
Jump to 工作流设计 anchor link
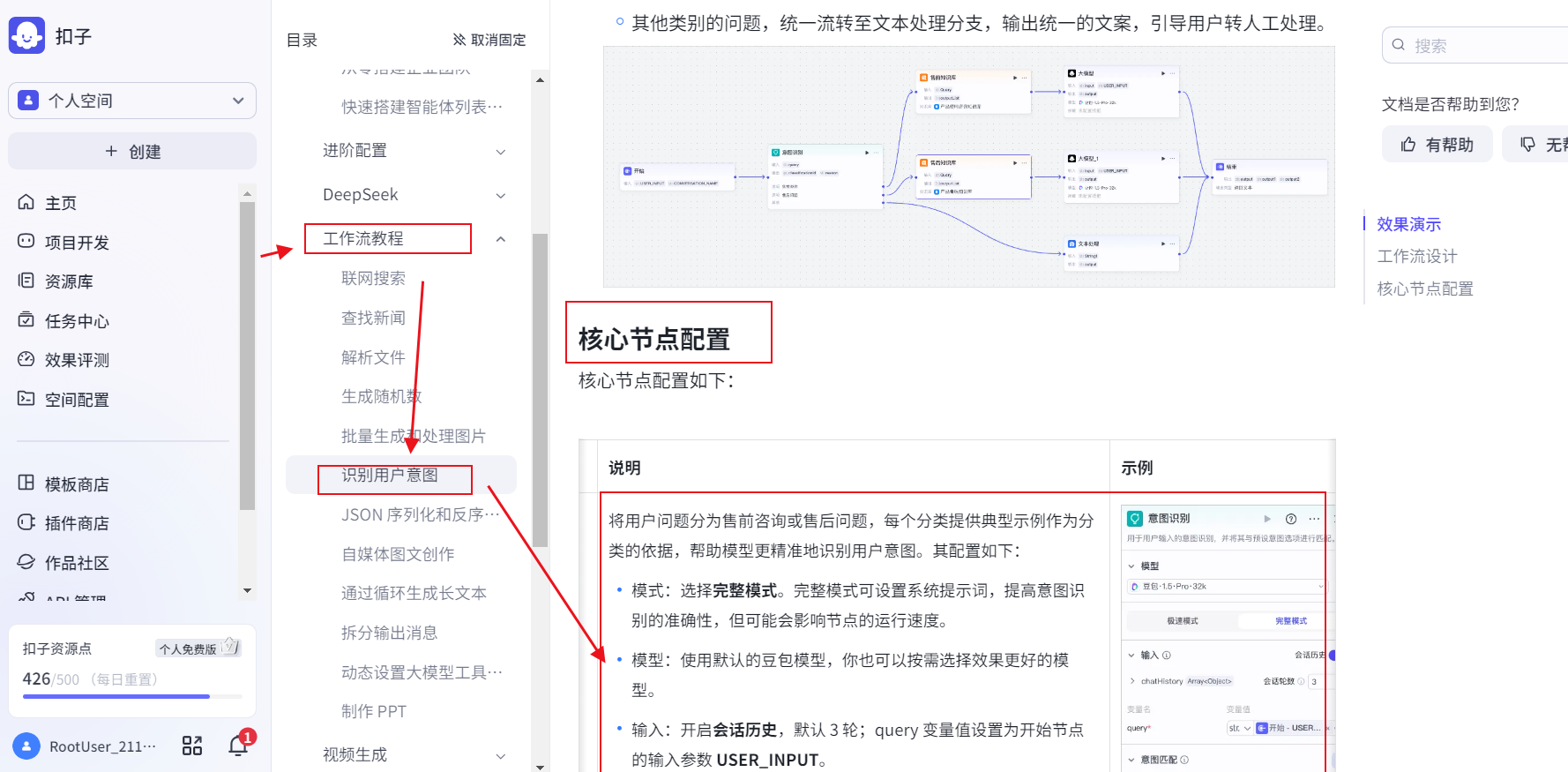coord(1417,256)
